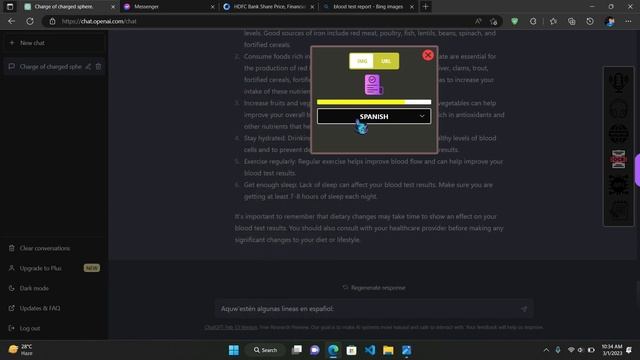This screenshot has width=640, height=360.
Task: Open the Windows Start menu
Action: pos(233,350)
